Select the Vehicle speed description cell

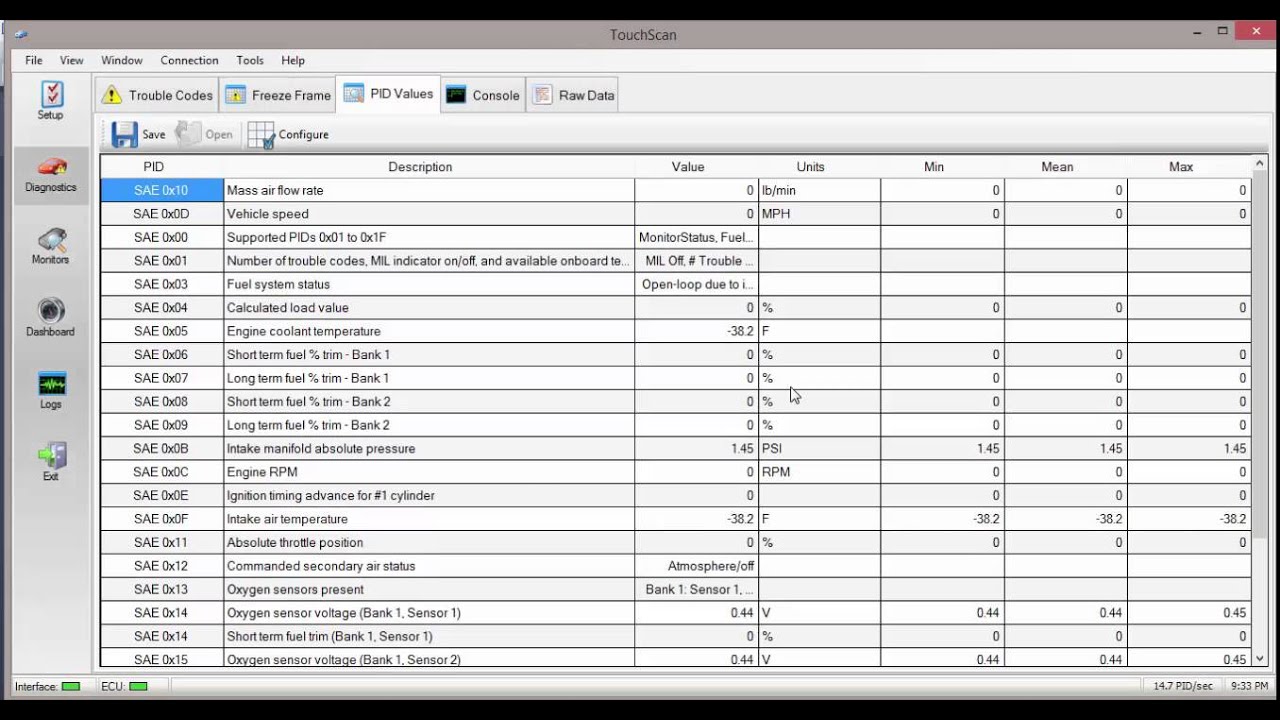(x=429, y=214)
